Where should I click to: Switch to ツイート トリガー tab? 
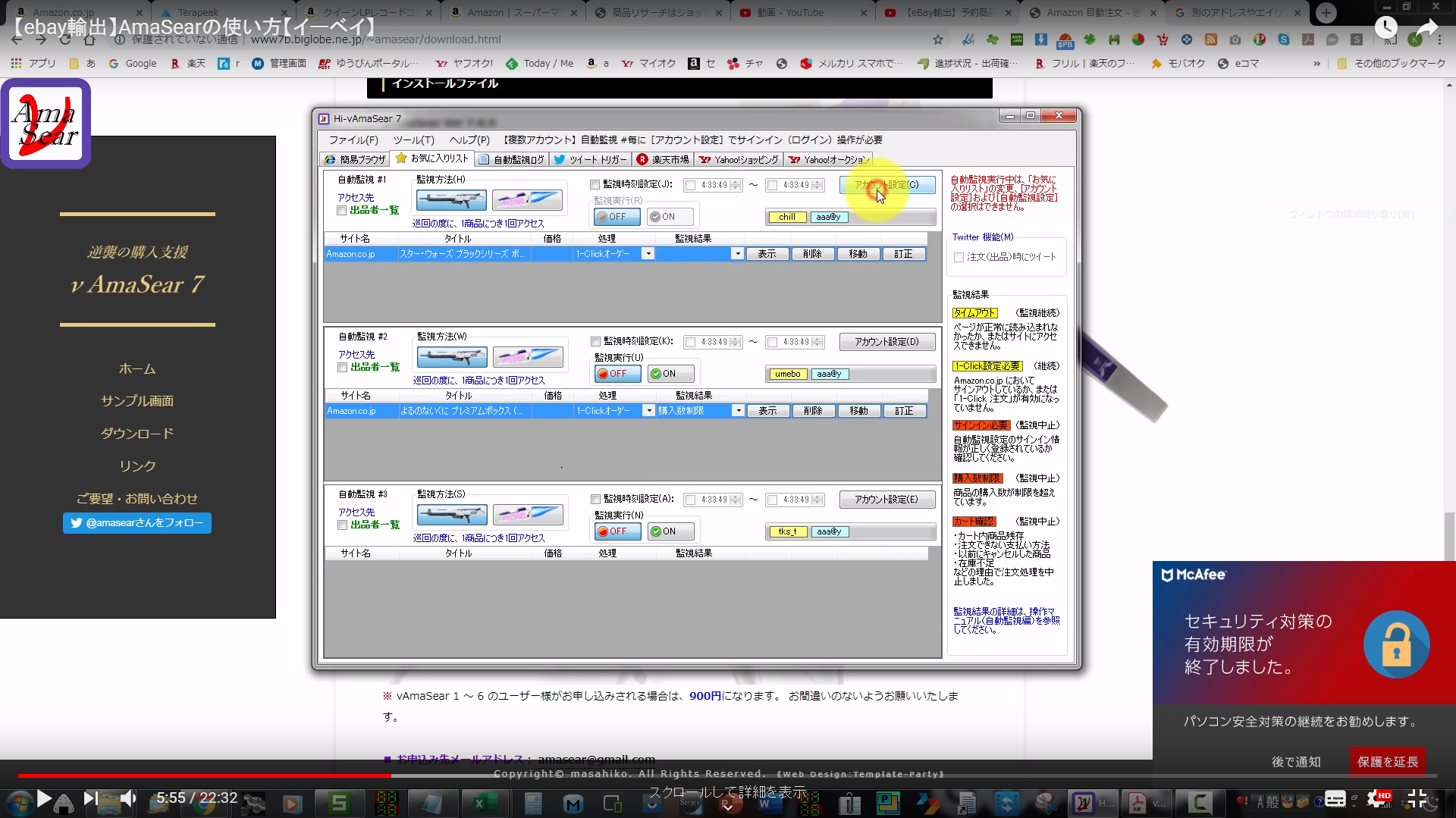click(590, 160)
